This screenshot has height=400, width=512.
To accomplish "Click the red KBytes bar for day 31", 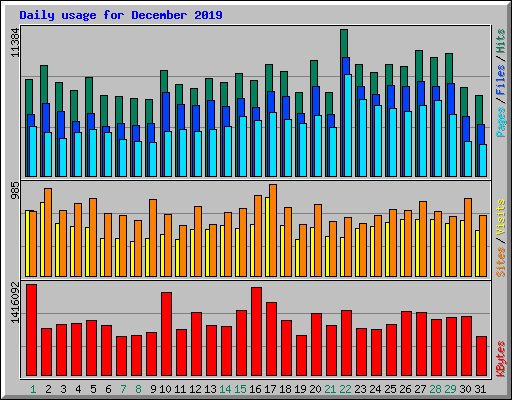I will (x=482, y=356).
